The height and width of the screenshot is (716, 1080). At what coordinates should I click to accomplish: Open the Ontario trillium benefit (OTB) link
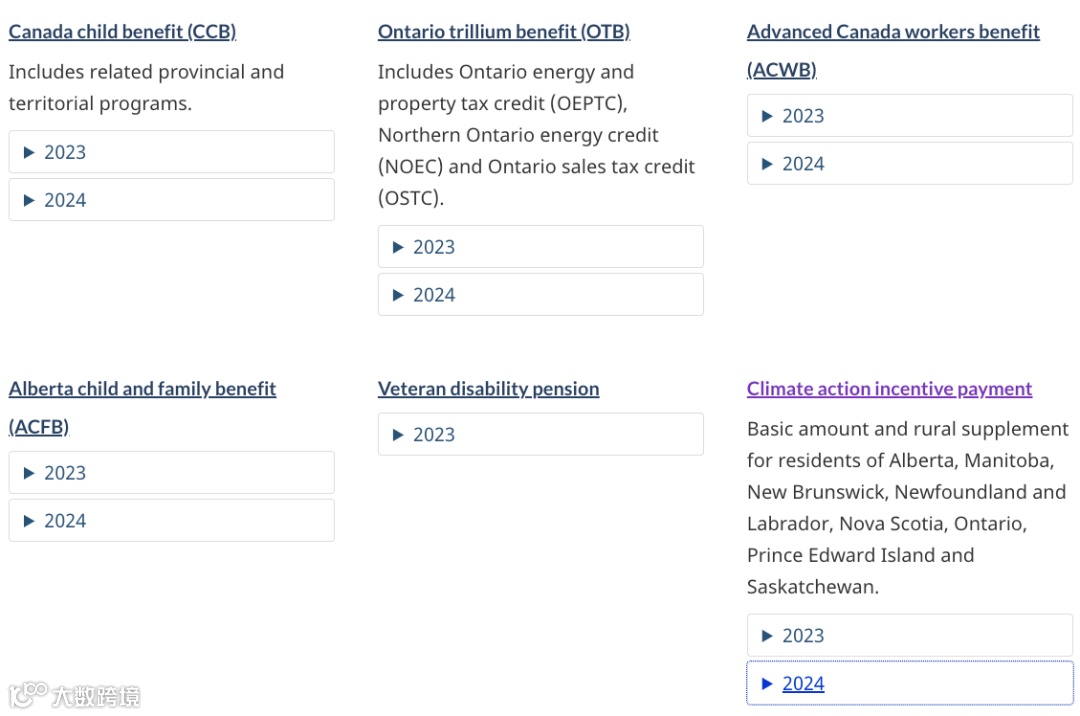503,32
